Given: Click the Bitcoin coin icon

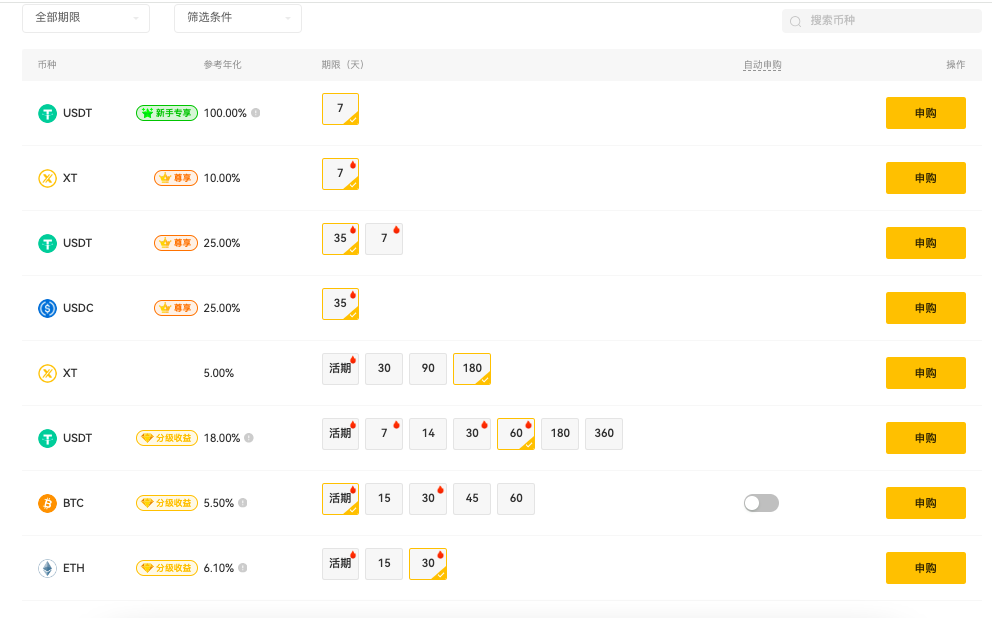Looking at the screenshot, I should click(47, 503).
